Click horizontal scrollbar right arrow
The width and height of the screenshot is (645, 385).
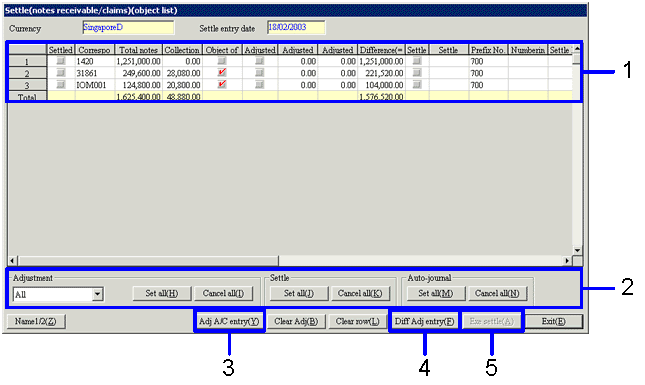click(x=567, y=261)
